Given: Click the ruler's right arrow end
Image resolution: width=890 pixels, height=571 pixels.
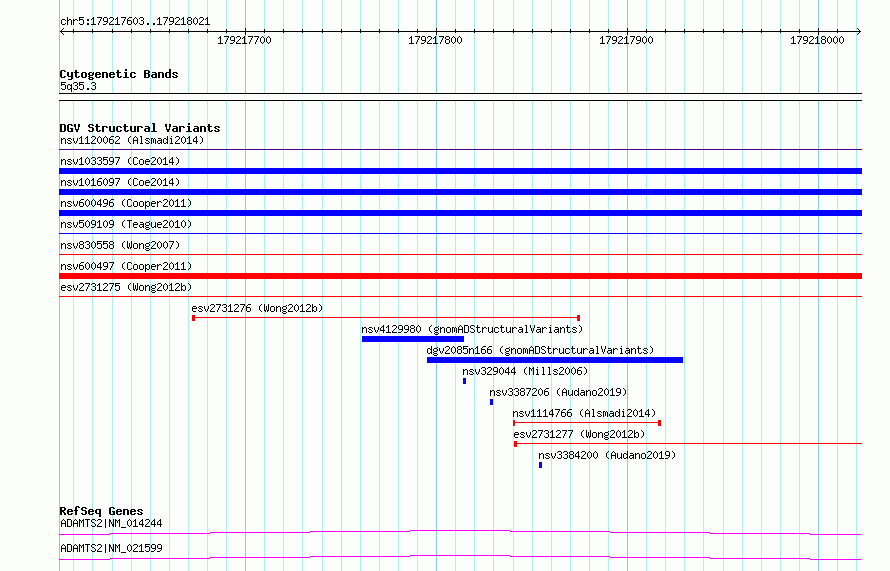Looking at the screenshot, I should click(859, 31).
